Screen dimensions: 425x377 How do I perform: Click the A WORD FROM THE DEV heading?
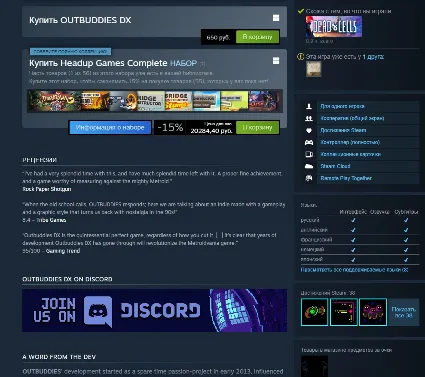coord(59,357)
